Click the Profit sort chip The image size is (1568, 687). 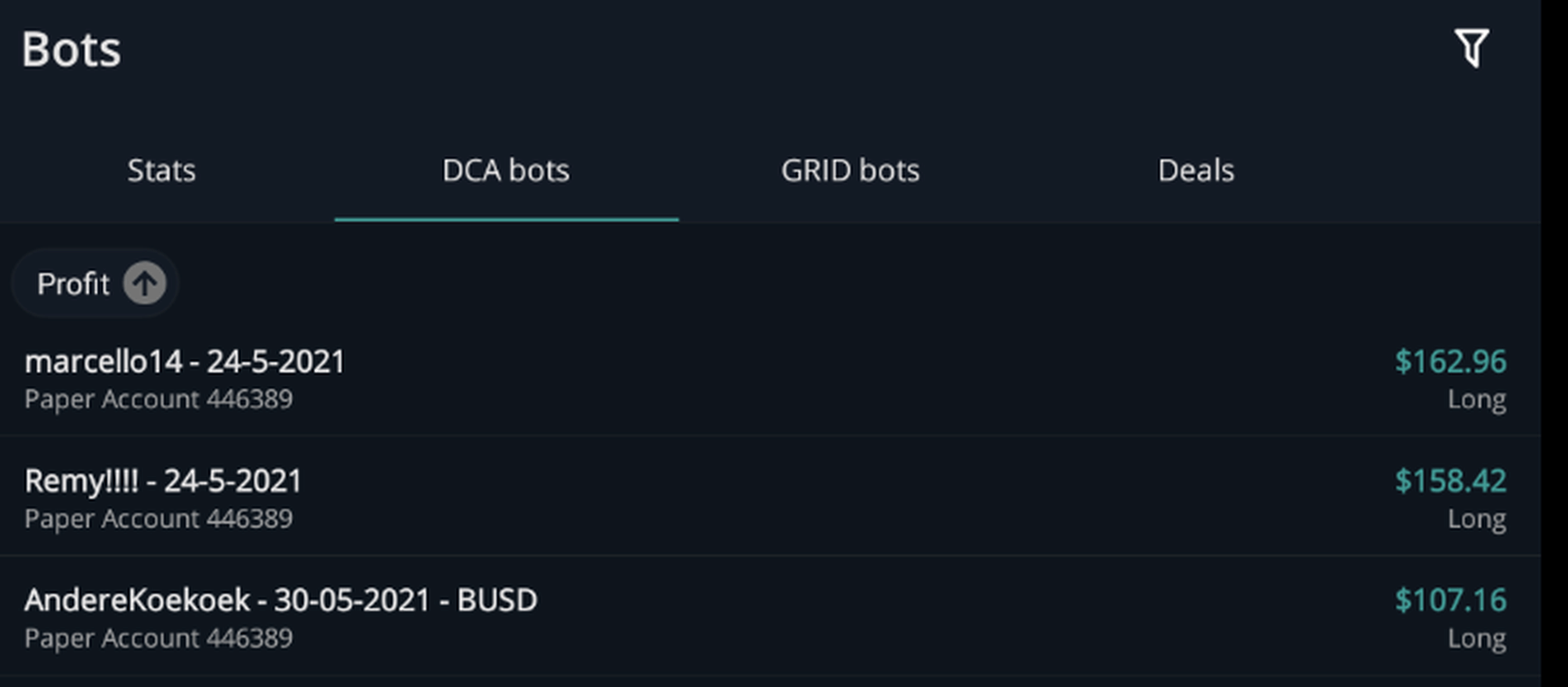pyautogui.click(x=96, y=284)
